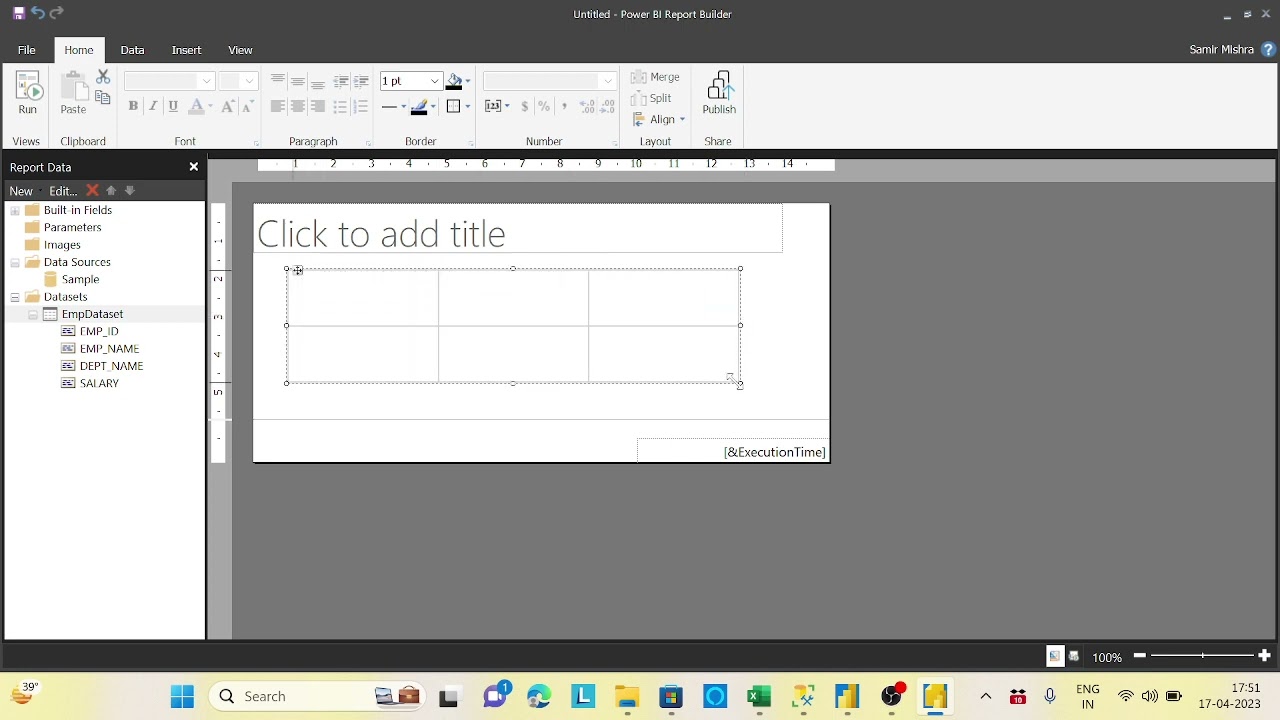The height and width of the screenshot is (720, 1280).
Task: Open Excel from the taskbar
Action: (x=759, y=696)
